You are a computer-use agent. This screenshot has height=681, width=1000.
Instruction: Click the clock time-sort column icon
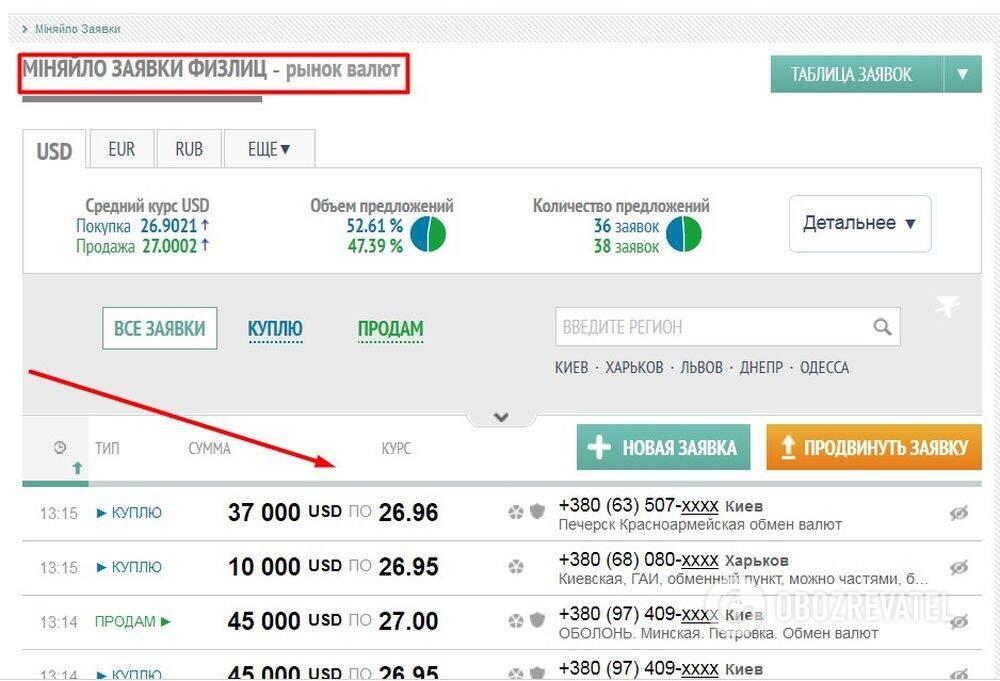60,448
